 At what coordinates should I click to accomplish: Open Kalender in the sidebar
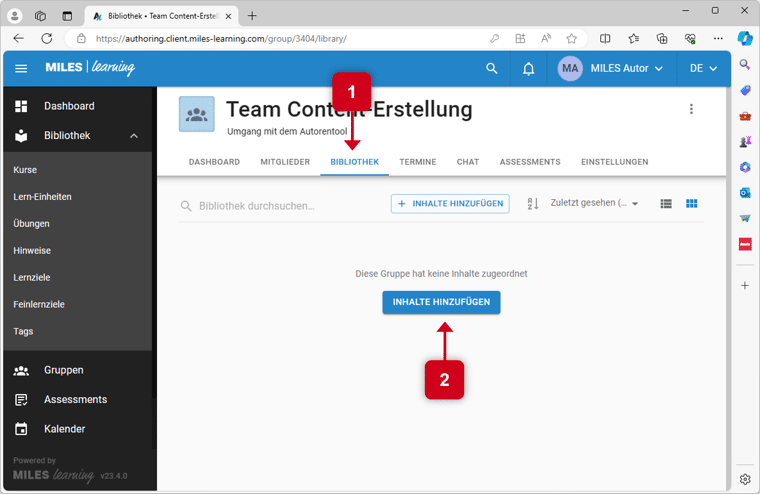click(x=64, y=429)
